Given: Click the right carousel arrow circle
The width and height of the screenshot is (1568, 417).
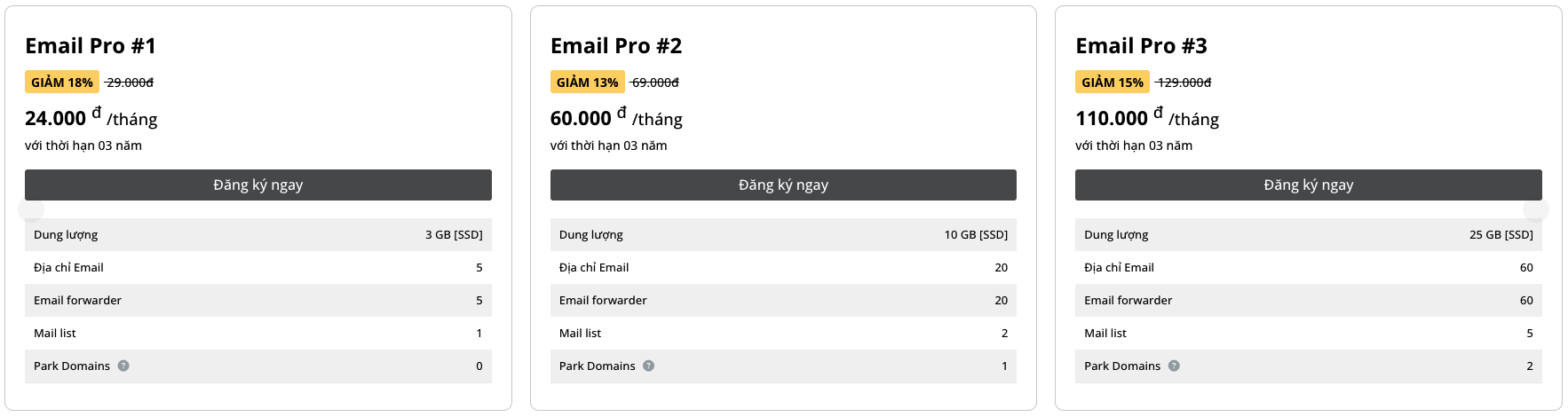Looking at the screenshot, I should (x=1536, y=209).
